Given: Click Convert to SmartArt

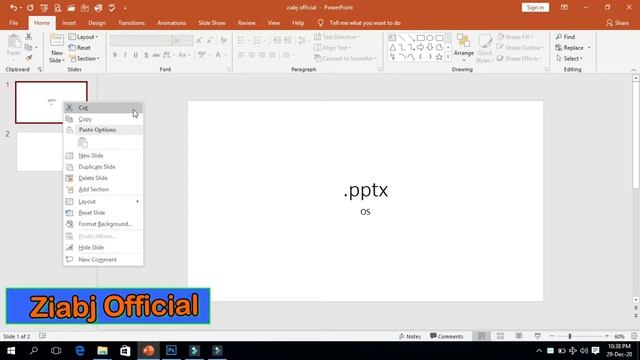Looking at the screenshot, I should click(345, 58).
